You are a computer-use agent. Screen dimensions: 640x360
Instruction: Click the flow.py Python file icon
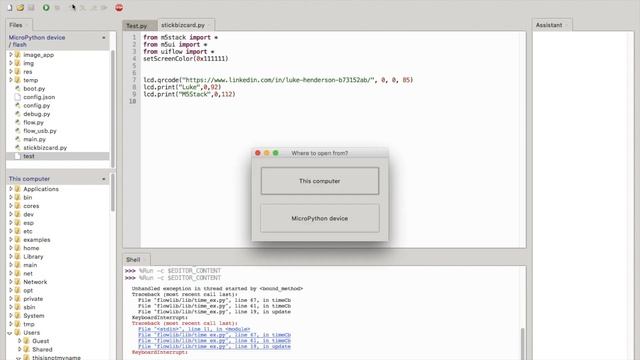18,122
